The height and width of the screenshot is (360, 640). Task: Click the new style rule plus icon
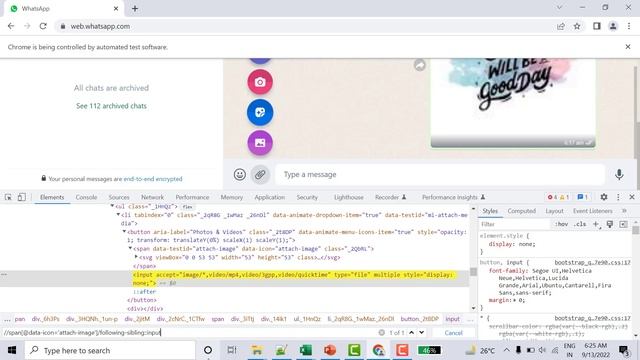[596, 224]
